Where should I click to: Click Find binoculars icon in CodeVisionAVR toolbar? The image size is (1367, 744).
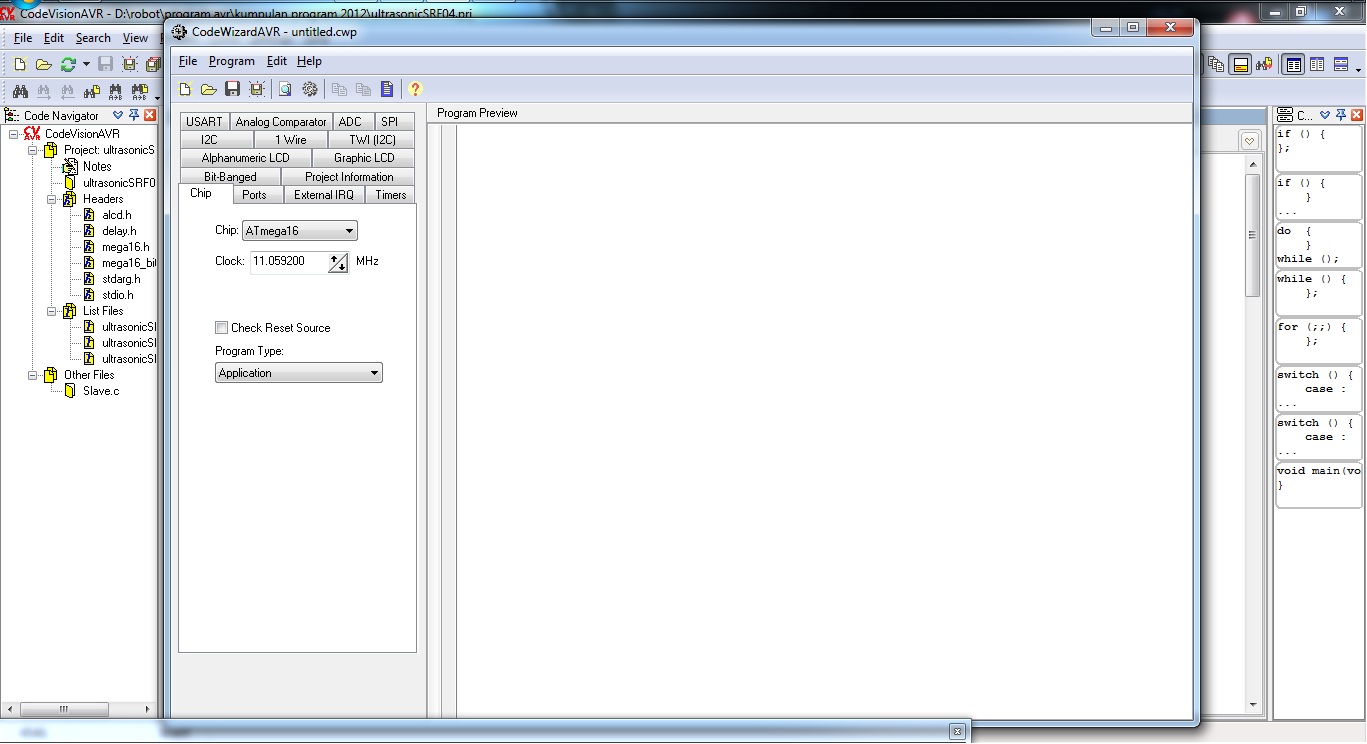[x=20, y=91]
